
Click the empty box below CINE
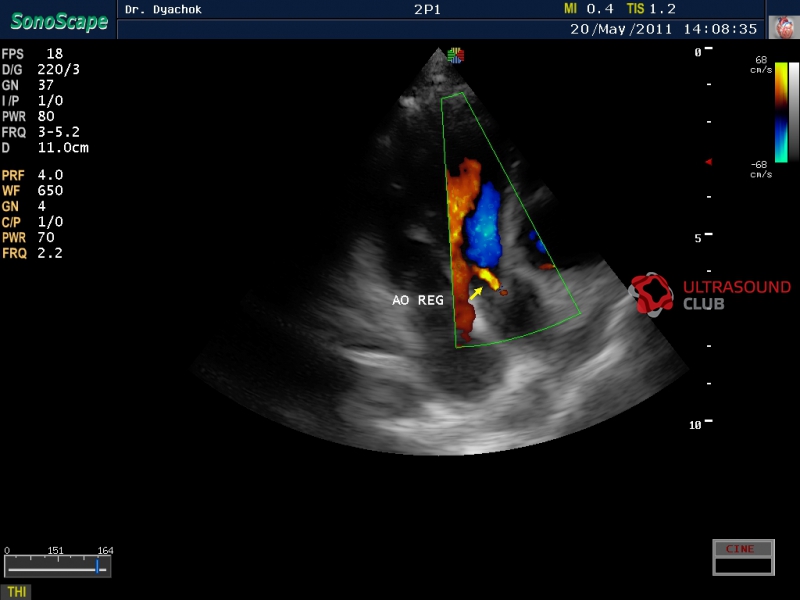[x=743, y=565]
